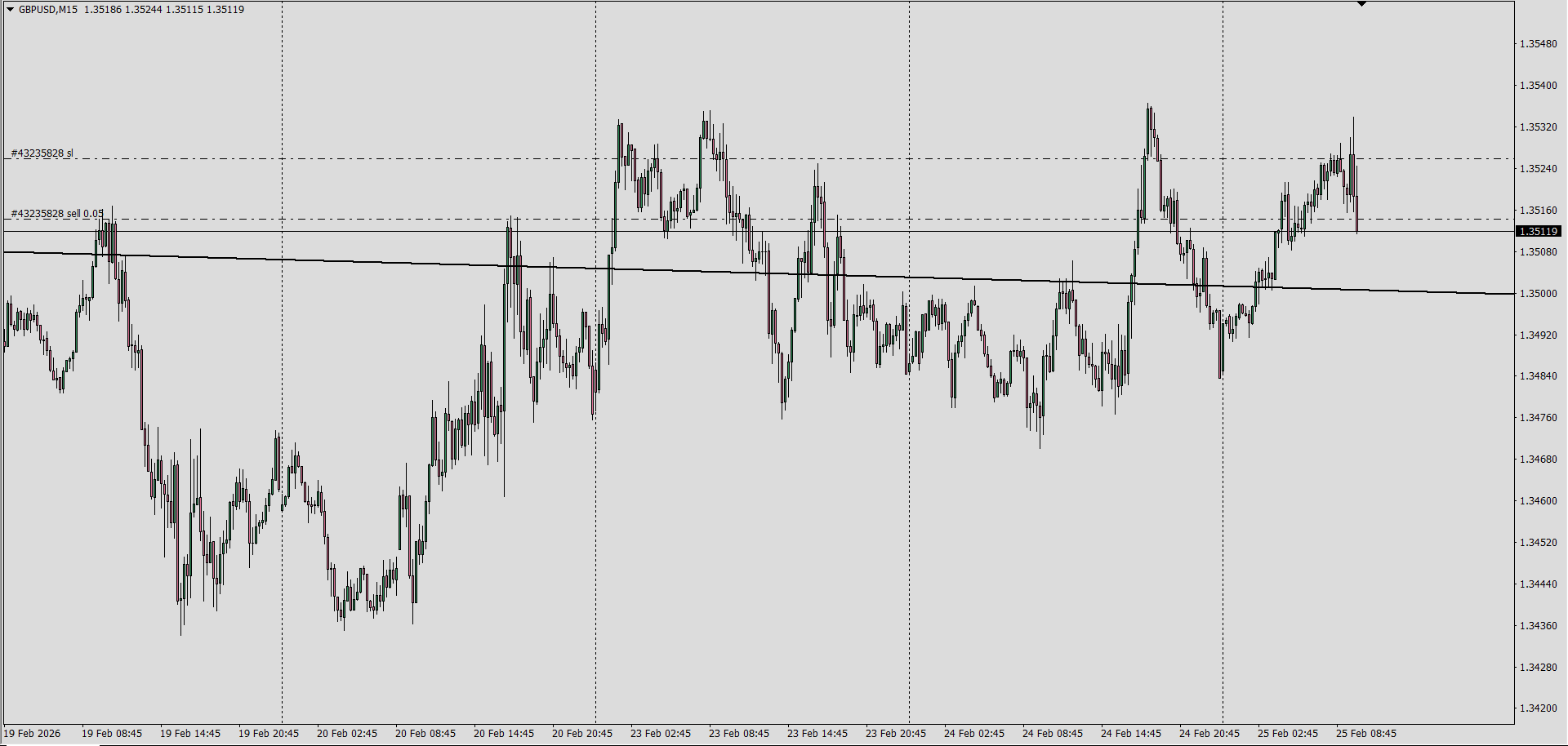Click the 20 Feb 02:45 time label
This screenshot has height=746, width=1568.
click(347, 734)
